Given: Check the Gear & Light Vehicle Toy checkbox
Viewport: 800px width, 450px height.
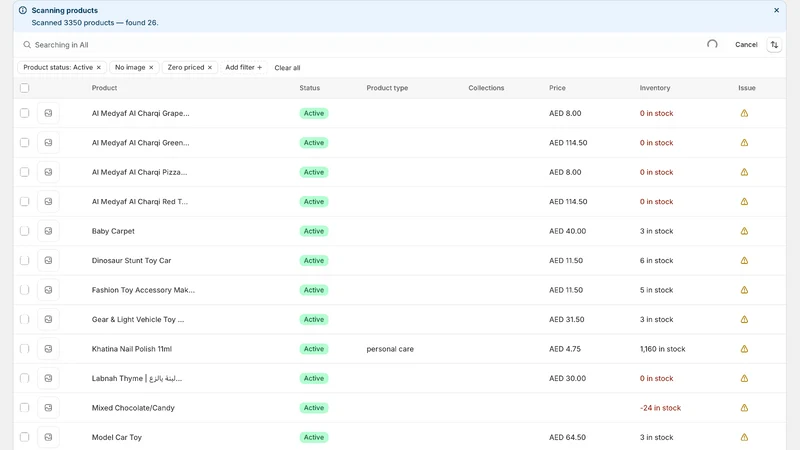Looking at the screenshot, I should click(24, 319).
